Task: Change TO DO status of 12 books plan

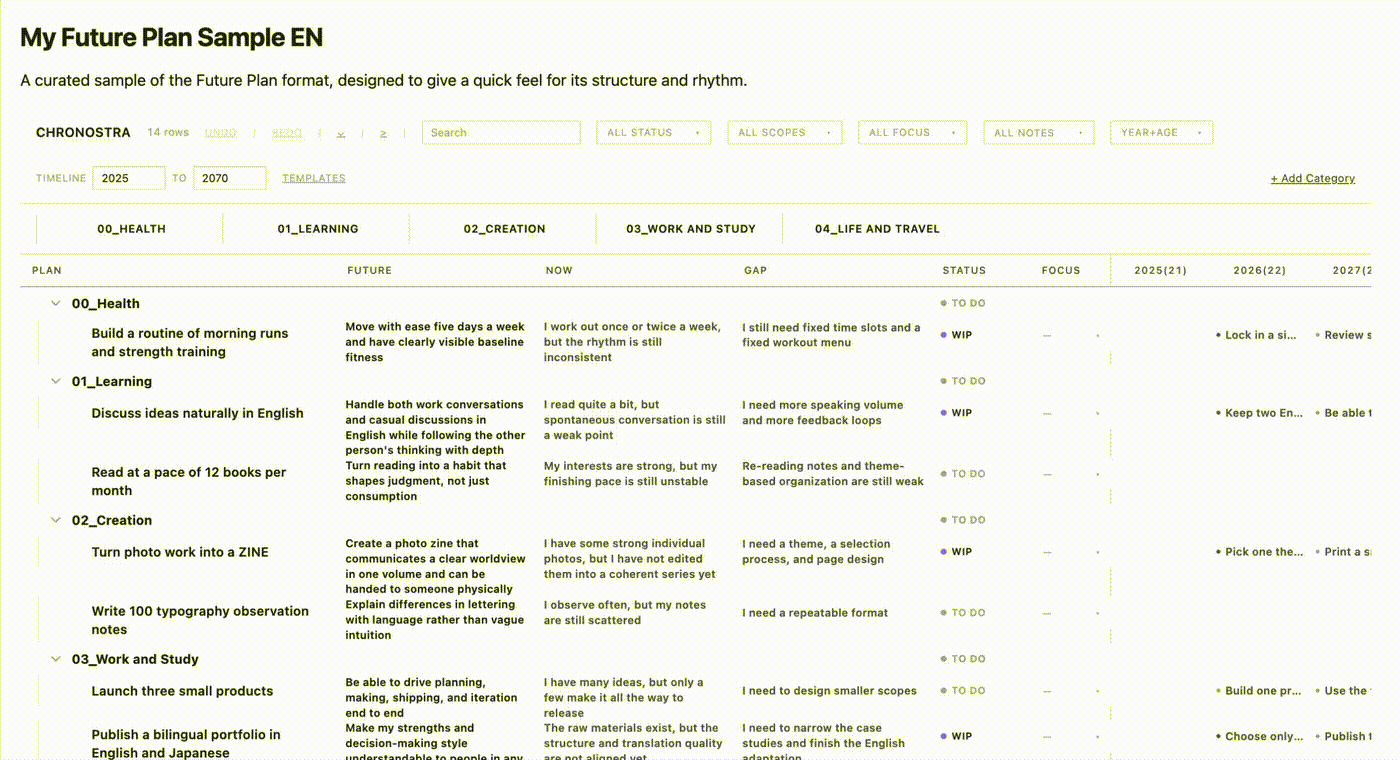Action: click(x=963, y=474)
